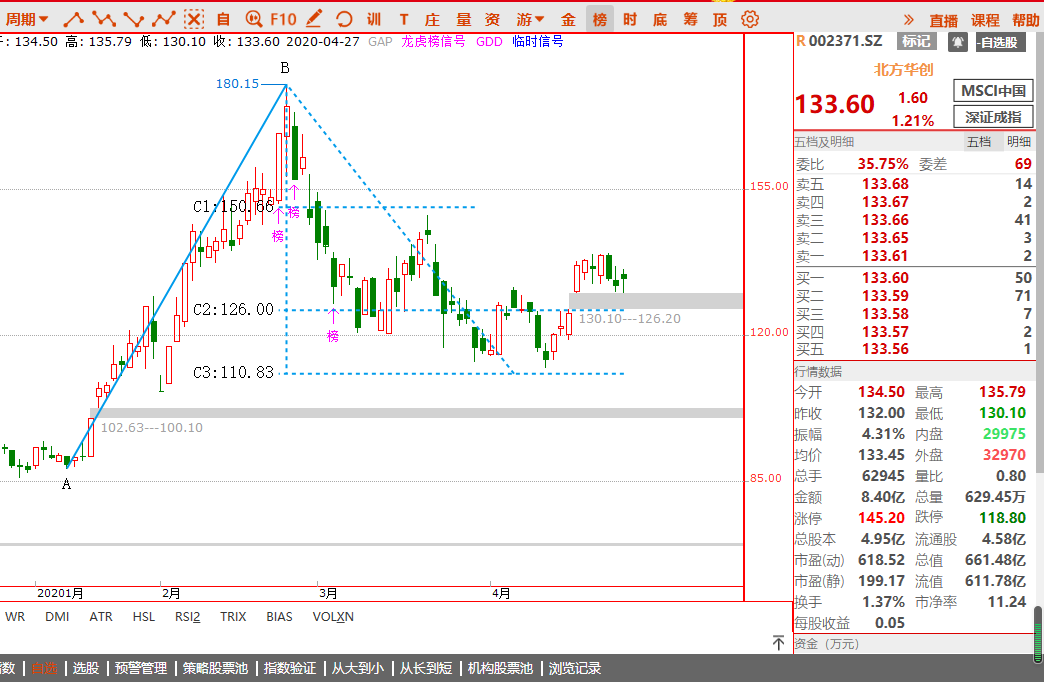This screenshot has height=682, width=1044.
Task: Click the 筹 toolbar icon
Action: coord(690,19)
